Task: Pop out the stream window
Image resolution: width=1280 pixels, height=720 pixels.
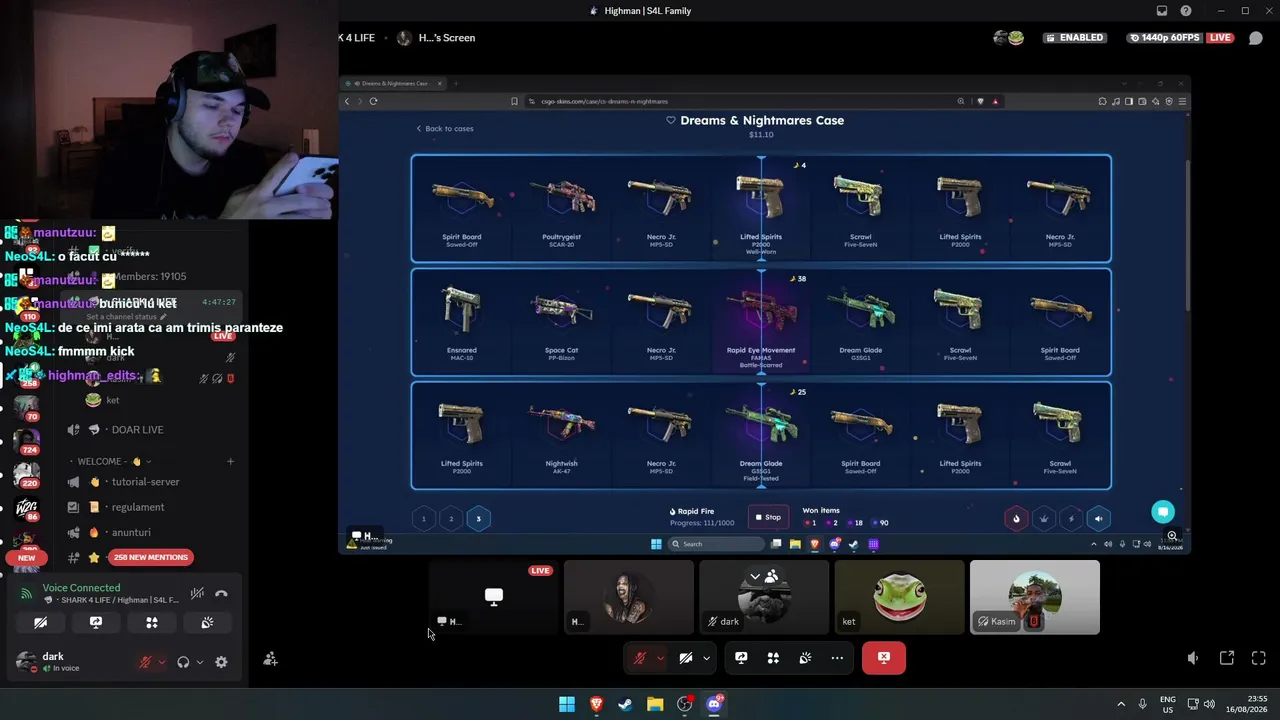Action: point(1227,658)
